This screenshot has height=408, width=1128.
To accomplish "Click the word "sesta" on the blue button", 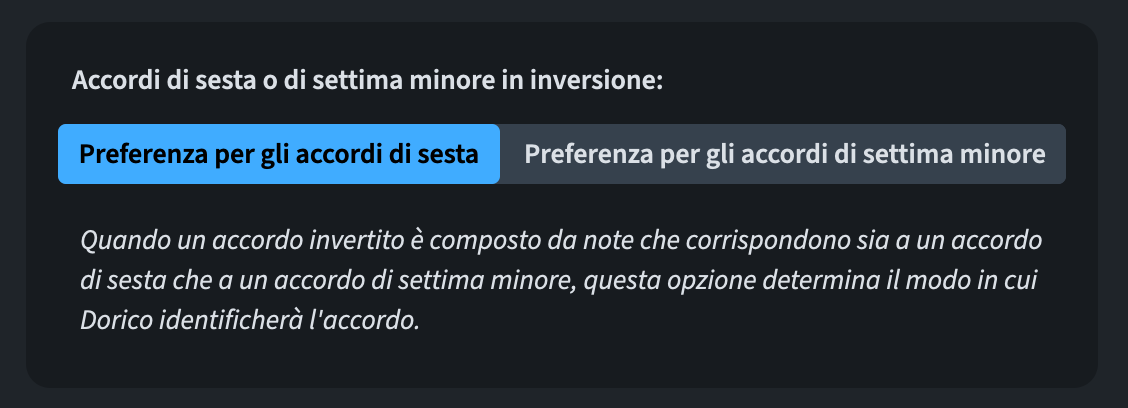I will [447, 155].
